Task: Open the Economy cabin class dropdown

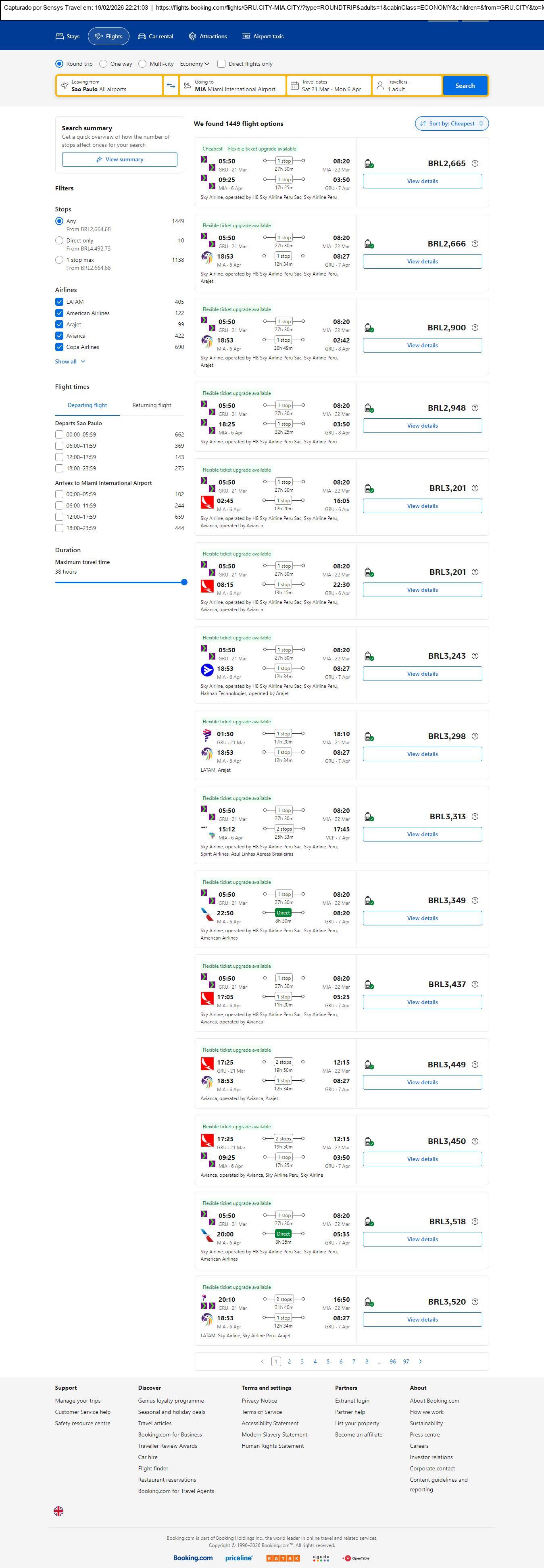Action: 194,64
